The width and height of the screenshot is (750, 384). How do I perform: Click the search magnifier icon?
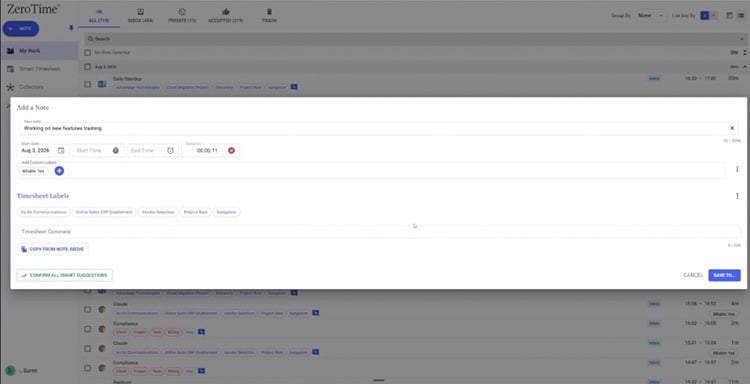pyautogui.click(x=90, y=39)
